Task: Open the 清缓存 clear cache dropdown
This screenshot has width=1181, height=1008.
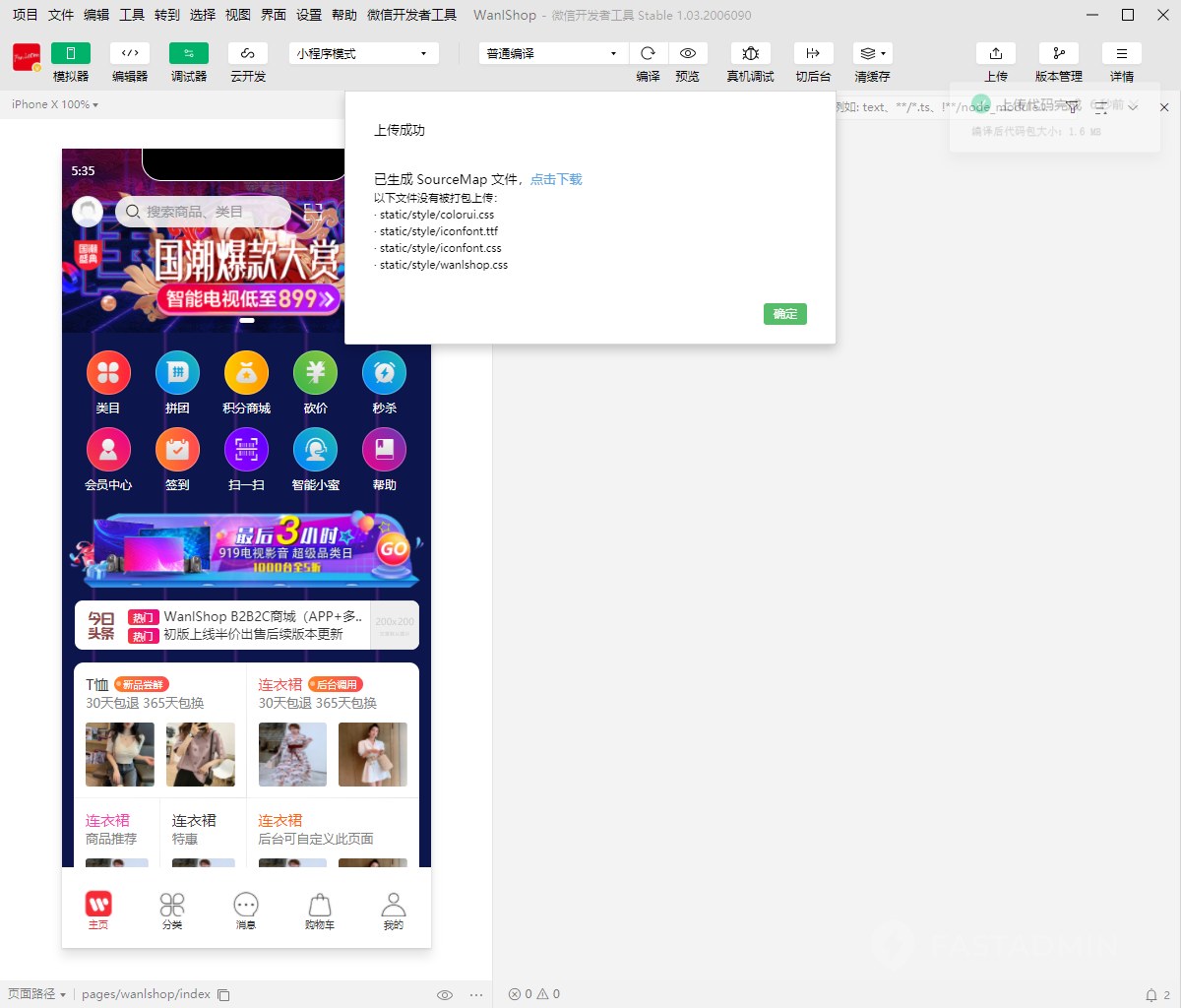Action: point(872,53)
